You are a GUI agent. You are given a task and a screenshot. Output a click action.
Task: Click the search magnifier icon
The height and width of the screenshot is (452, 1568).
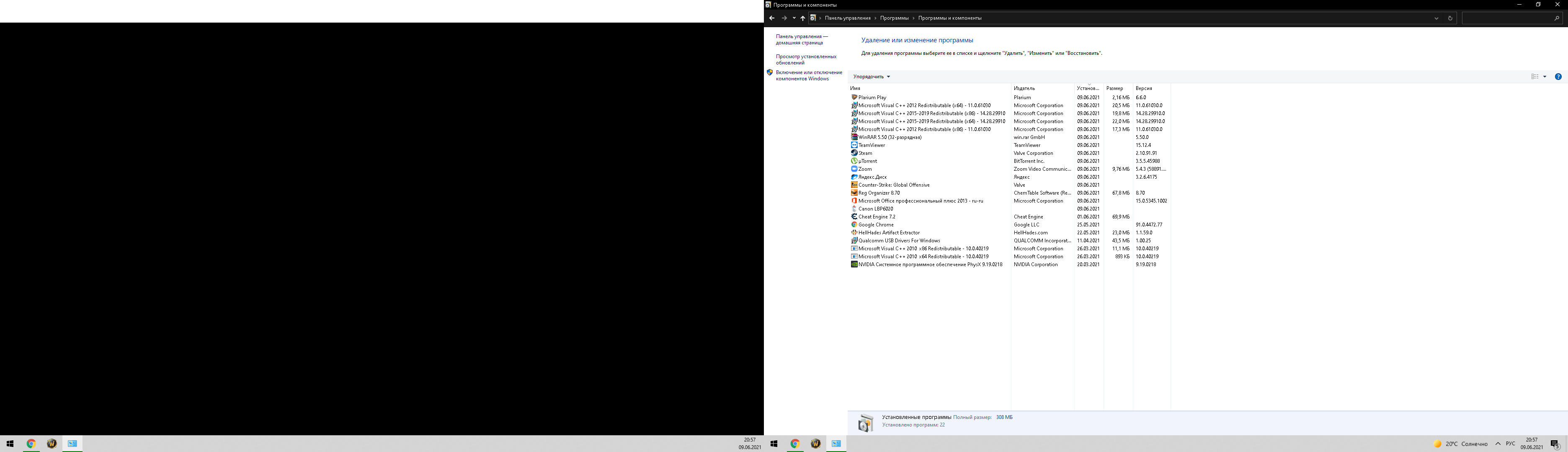(x=1556, y=18)
